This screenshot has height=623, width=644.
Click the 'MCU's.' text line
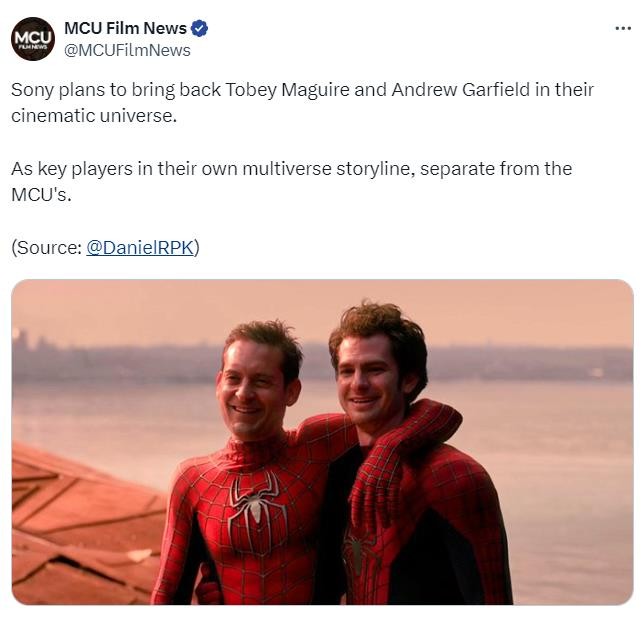point(41,194)
